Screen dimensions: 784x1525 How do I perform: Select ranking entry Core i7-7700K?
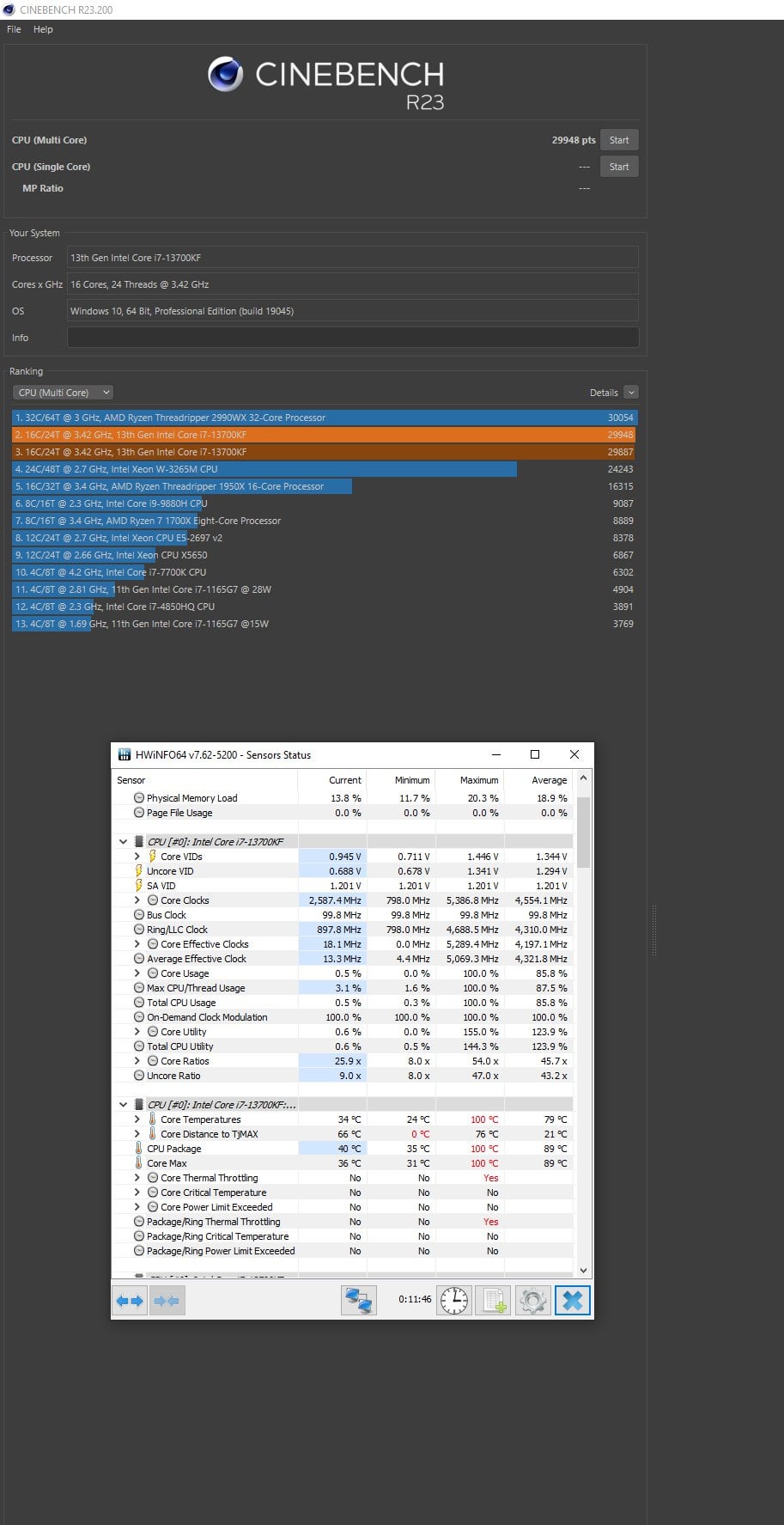[x=325, y=572]
